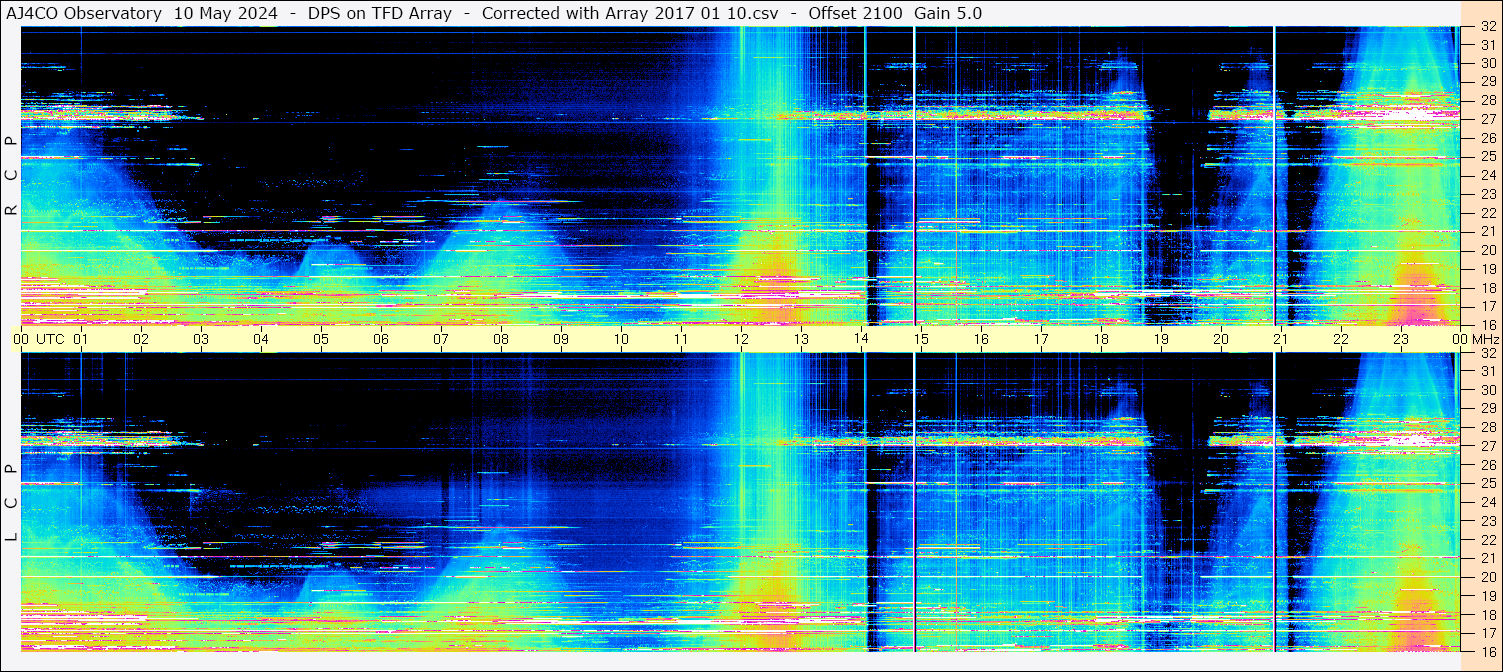Viewport: 1503px width, 672px height.
Task: Click the "R C P" vertical panel label
Action: (x=11, y=176)
